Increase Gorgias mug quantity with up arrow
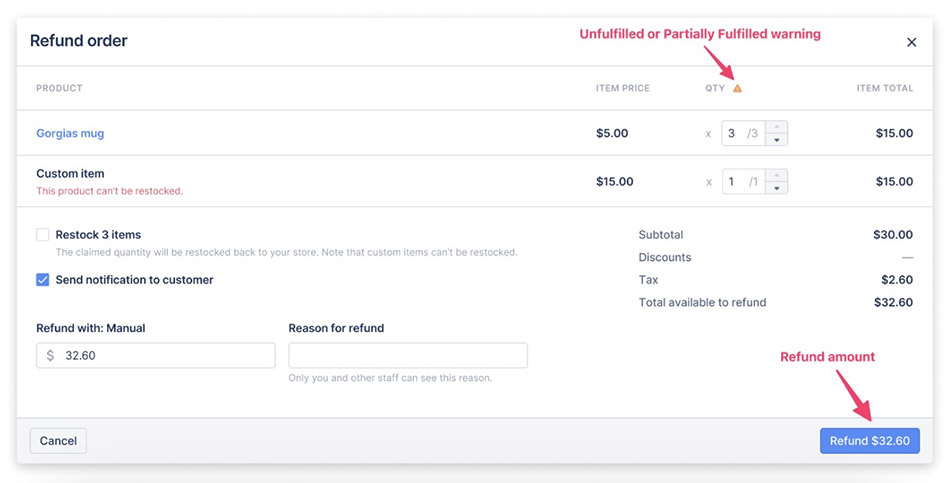The height and width of the screenshot is (483, 950). pos(777,127)
